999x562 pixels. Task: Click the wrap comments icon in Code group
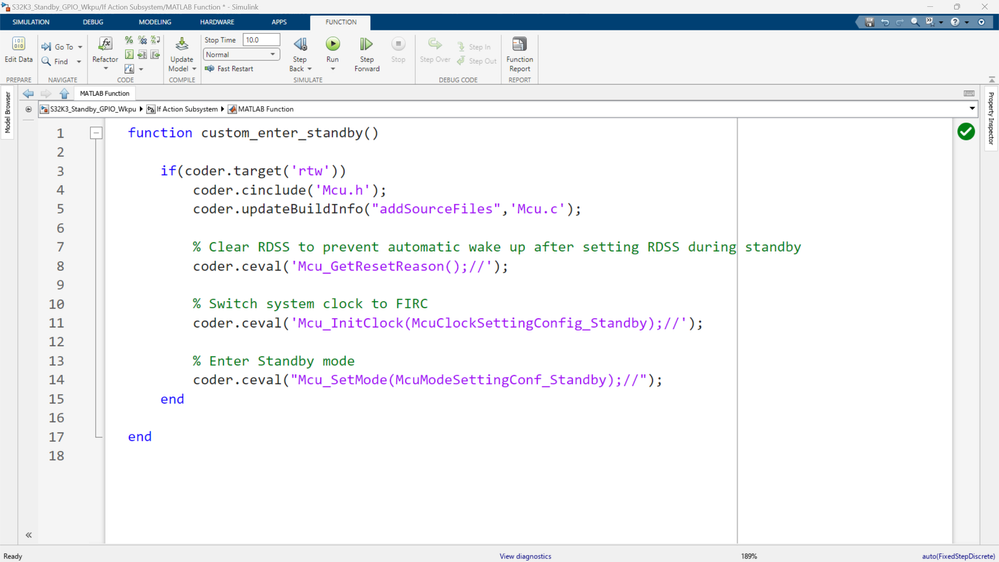(x=155, y=40)
